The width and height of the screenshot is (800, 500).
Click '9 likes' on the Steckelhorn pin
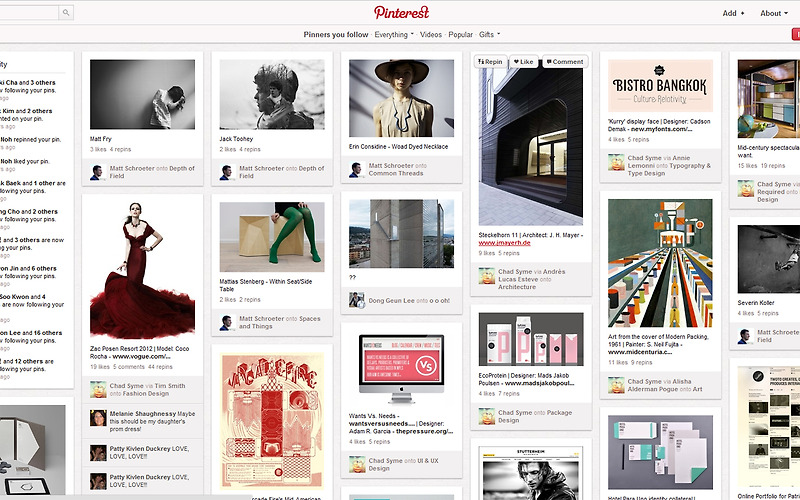[x=487, y=253]
